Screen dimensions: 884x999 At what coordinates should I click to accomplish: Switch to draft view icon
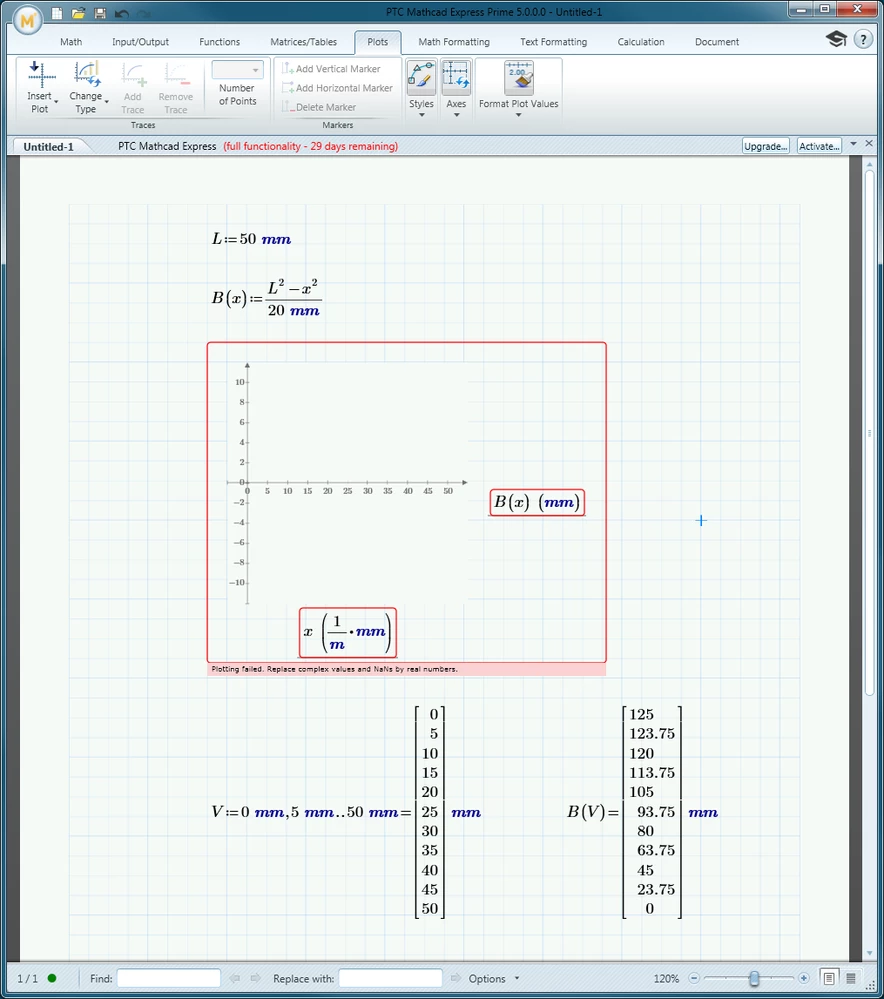(x=851, y=978)
